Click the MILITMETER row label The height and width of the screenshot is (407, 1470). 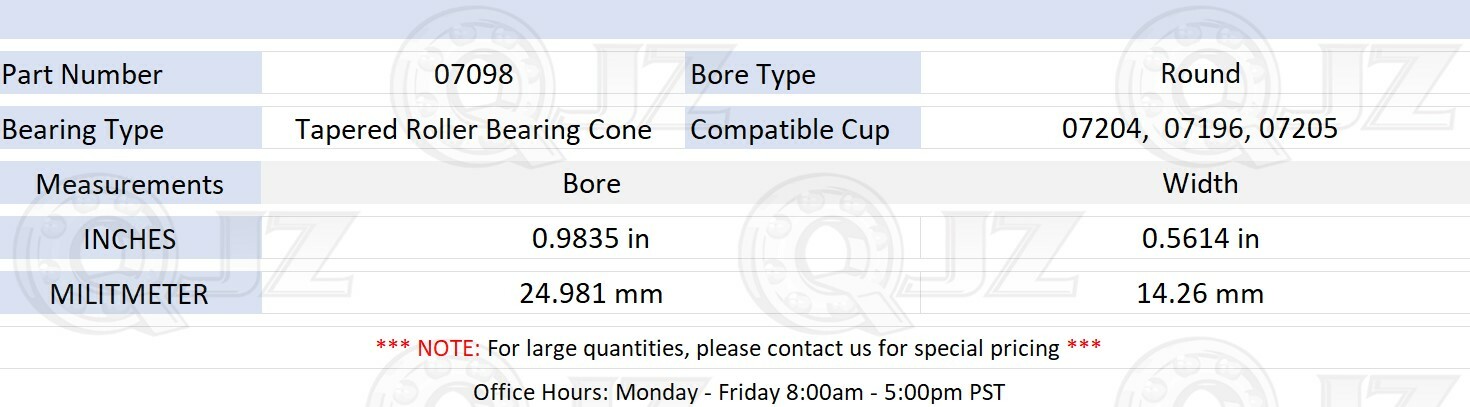[x=130, y=294]
